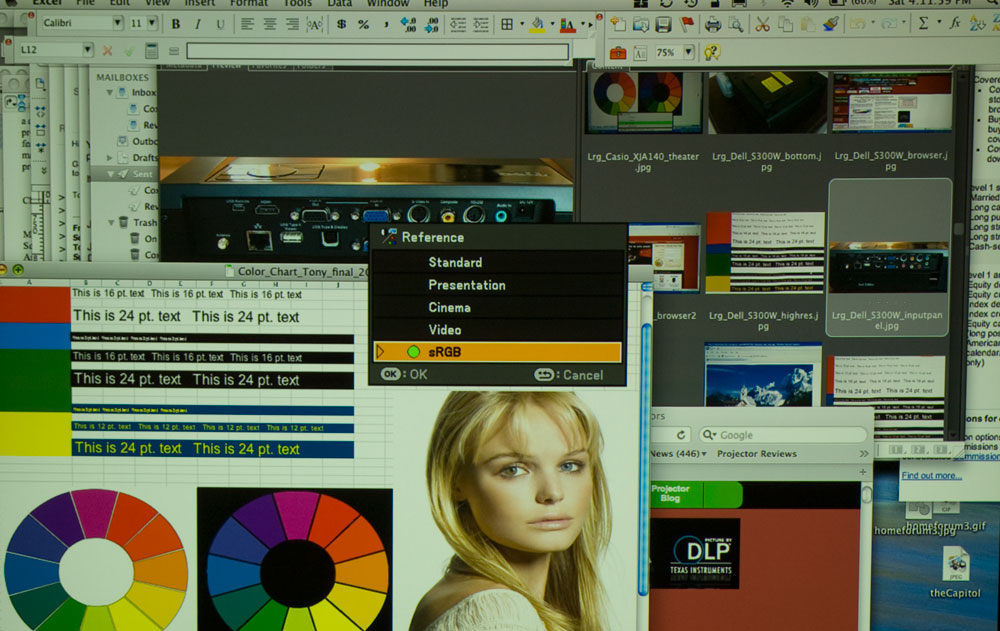Toggle underline formatting in Excel toolbar
Viewport: 1000px width, 631px height.
pyautogui.click(x=220, y=24)
